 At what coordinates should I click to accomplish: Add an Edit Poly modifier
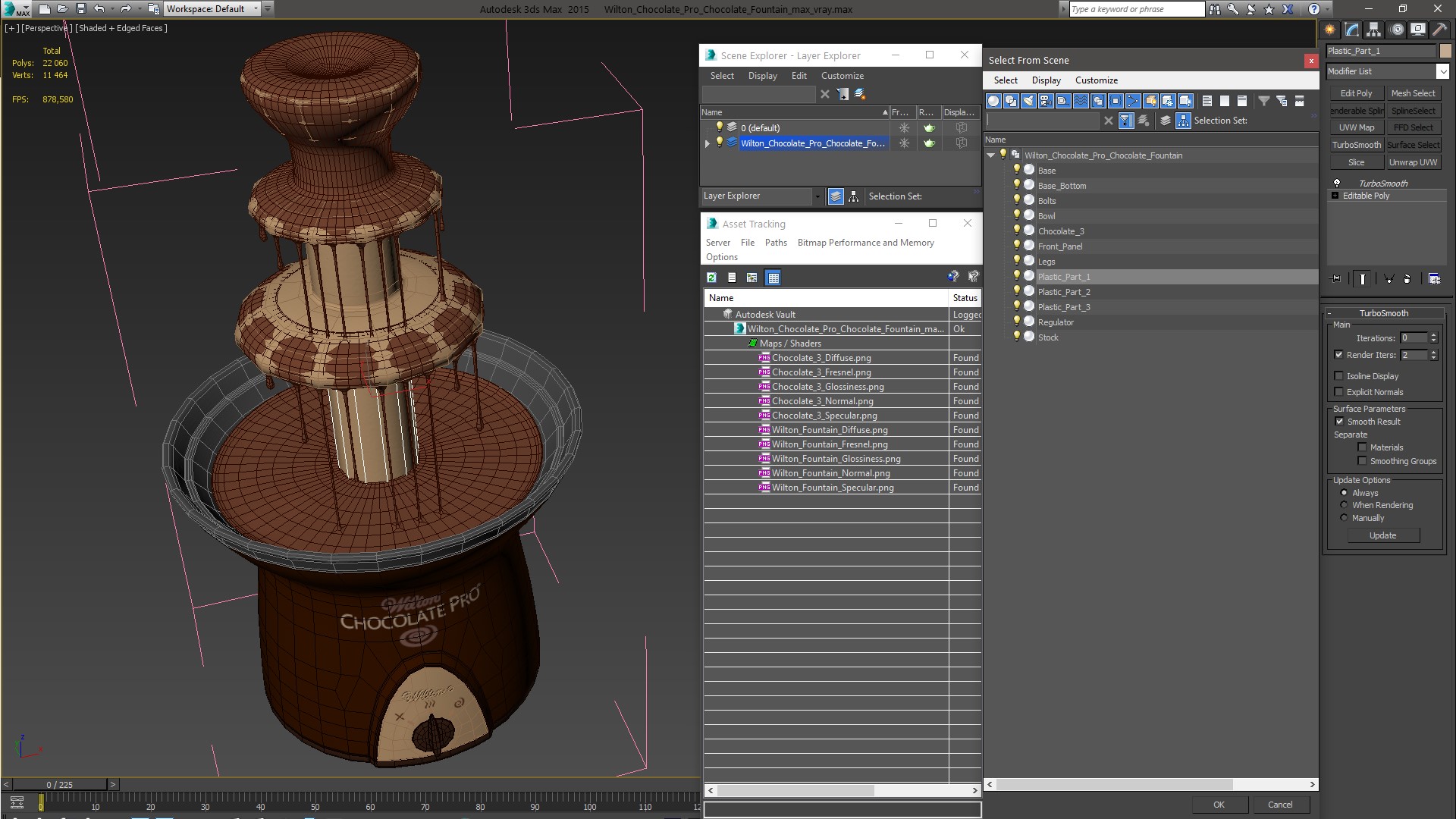[1356, 93]
